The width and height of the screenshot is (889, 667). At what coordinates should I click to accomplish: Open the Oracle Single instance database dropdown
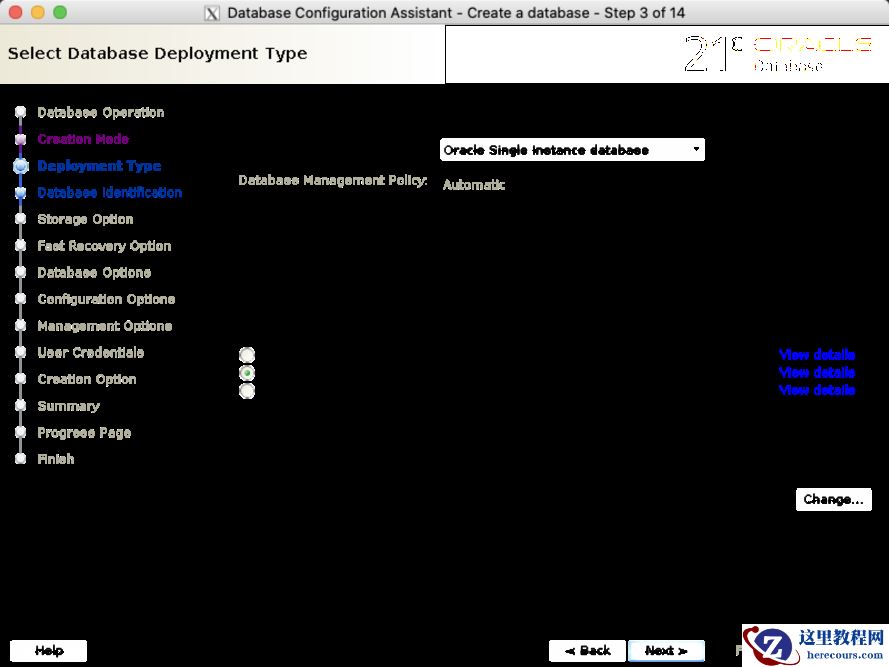[x=572, y=150]
